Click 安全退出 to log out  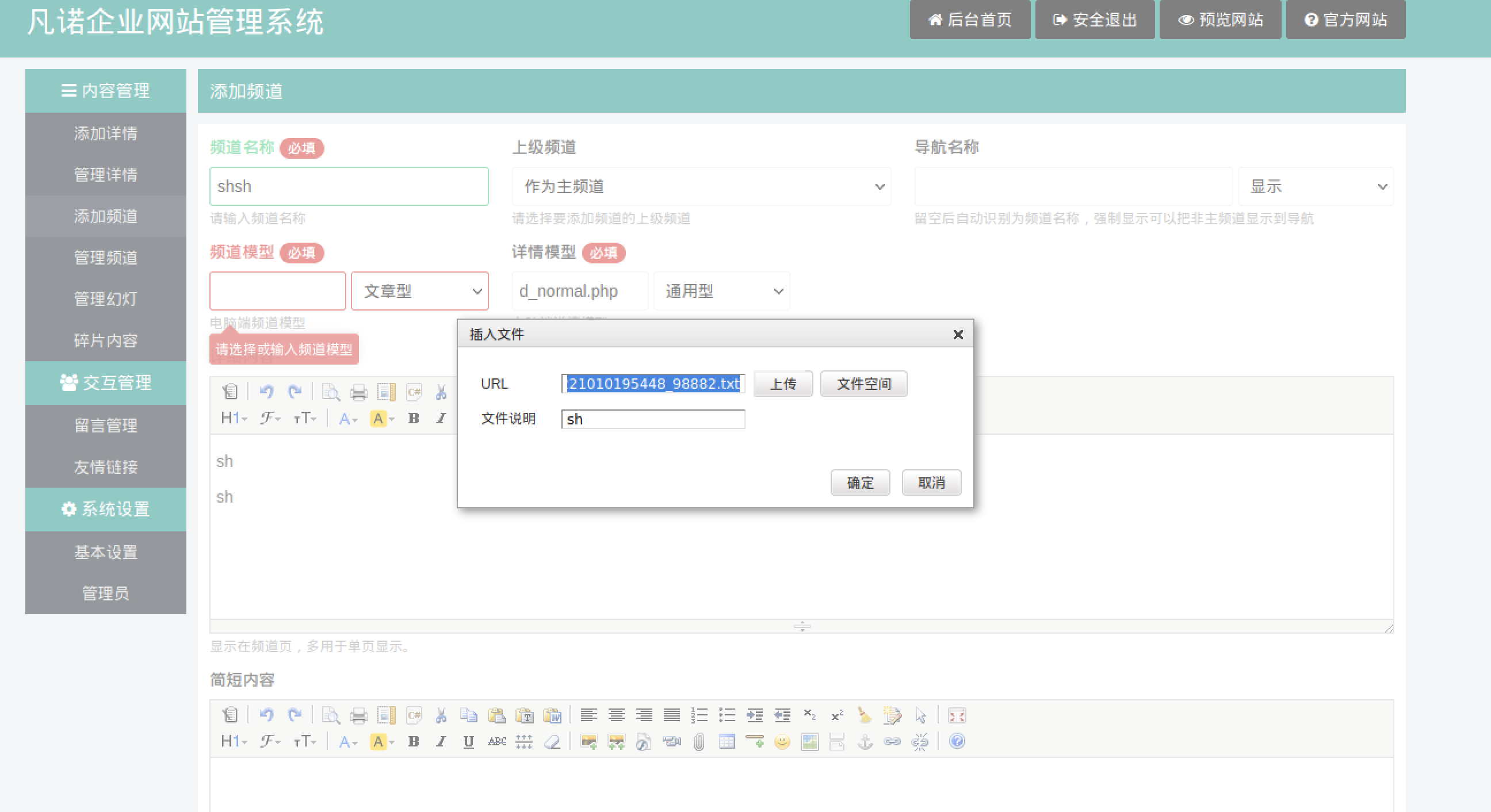coord(1095,20)
